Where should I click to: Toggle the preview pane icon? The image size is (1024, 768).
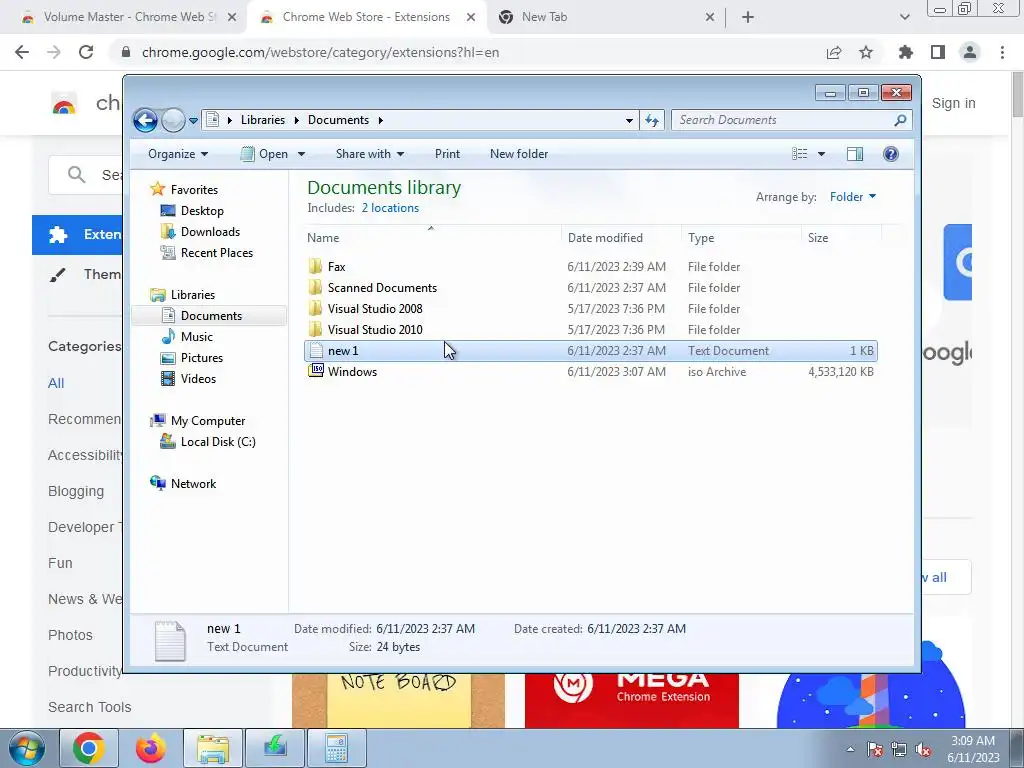click(x=855, y=154)
